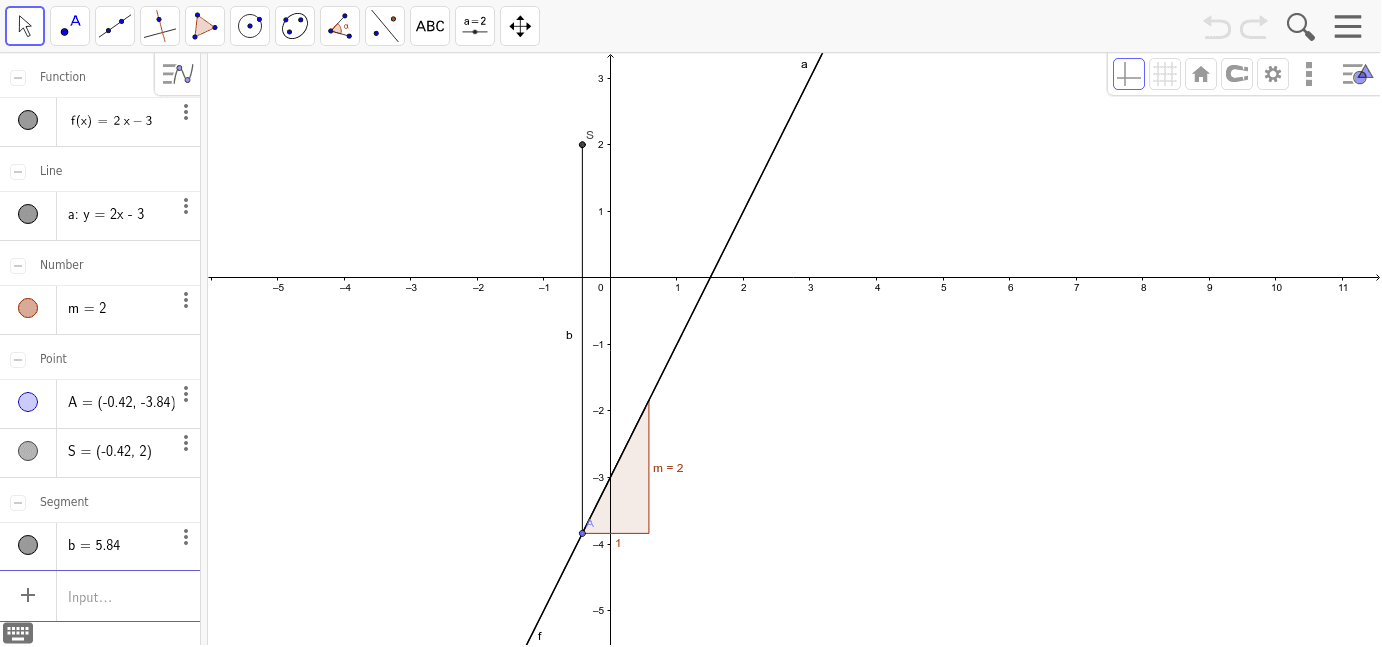This screenshot has width=1382, height=647.
Task: Click the Function group heading
Action: point(63,77)
